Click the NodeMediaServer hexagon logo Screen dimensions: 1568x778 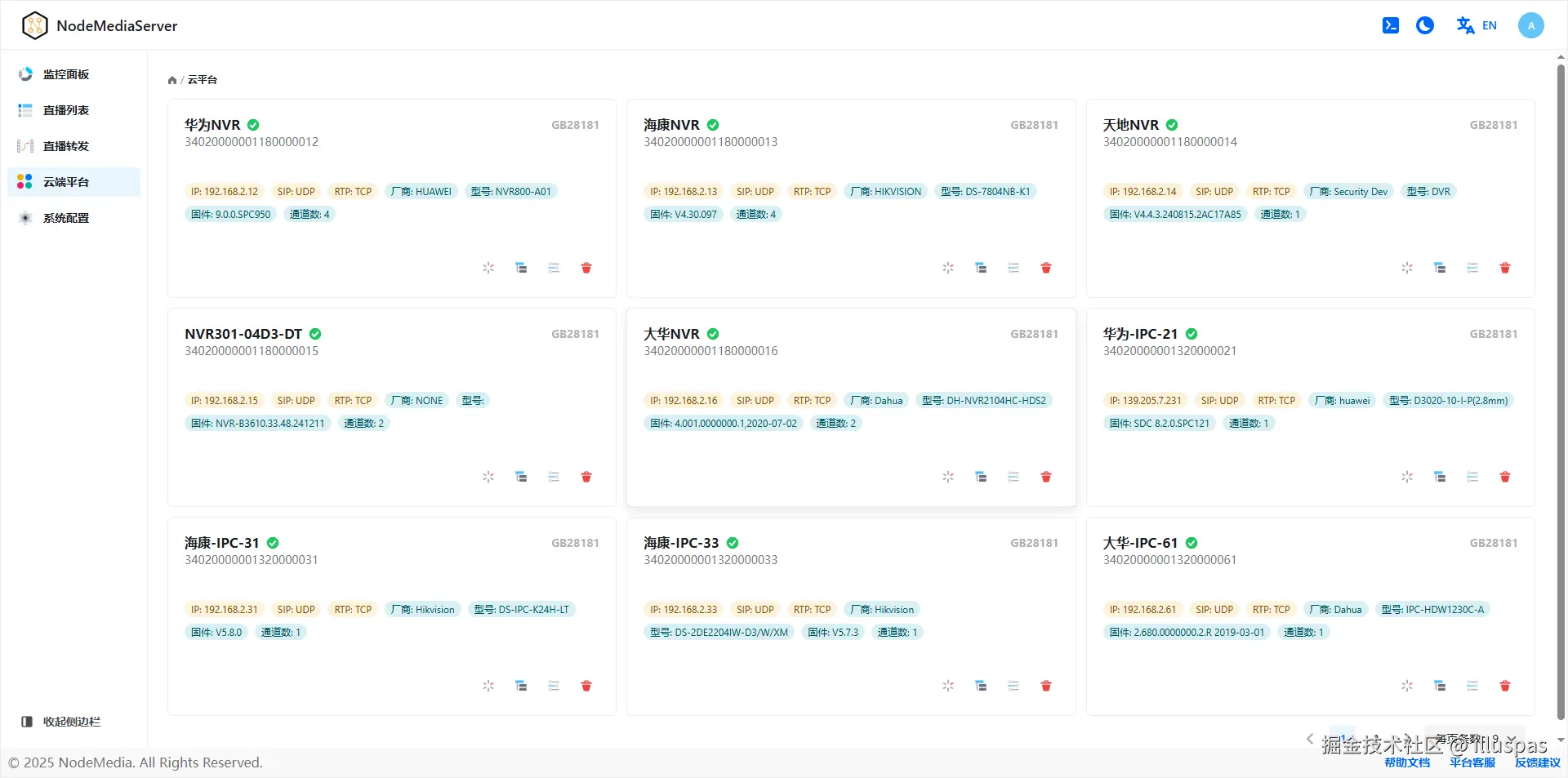click(34, 25)
